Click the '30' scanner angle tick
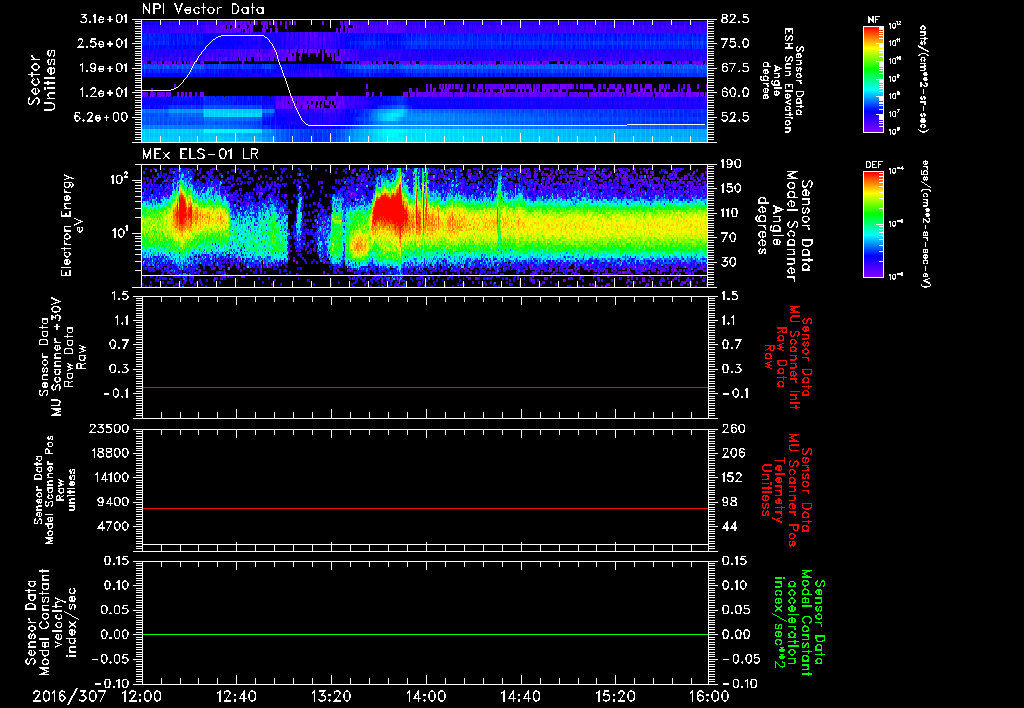Screen dimensions: 1024x708 tap(729, 262)
